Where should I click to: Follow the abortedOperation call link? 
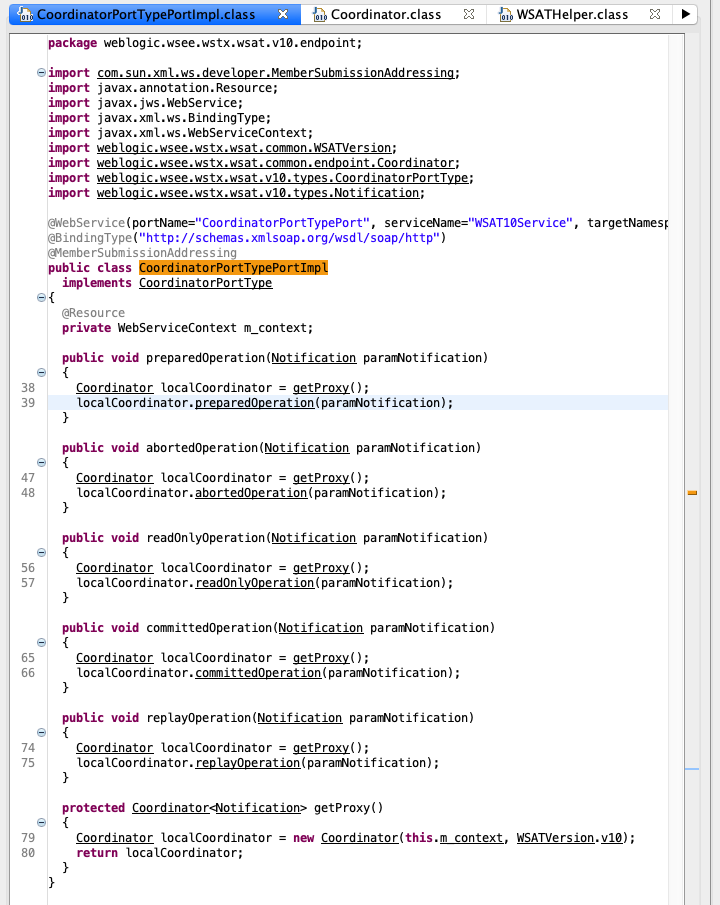point(251,493)
